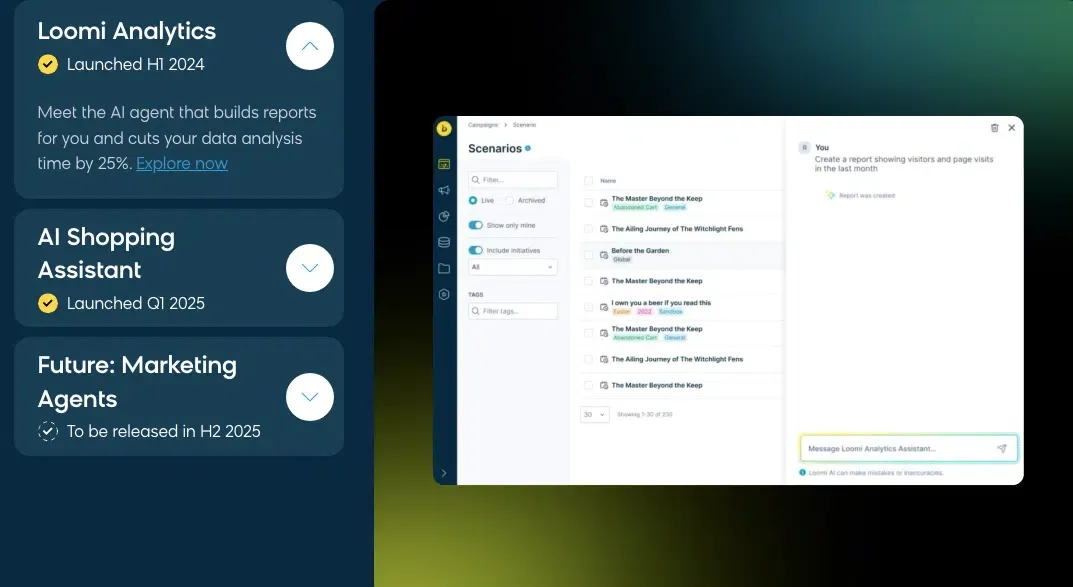The height and width of the screenshot is (587, 1073).
Task: Click the megaphone icon in the sidebar
Action: [444, 190]
